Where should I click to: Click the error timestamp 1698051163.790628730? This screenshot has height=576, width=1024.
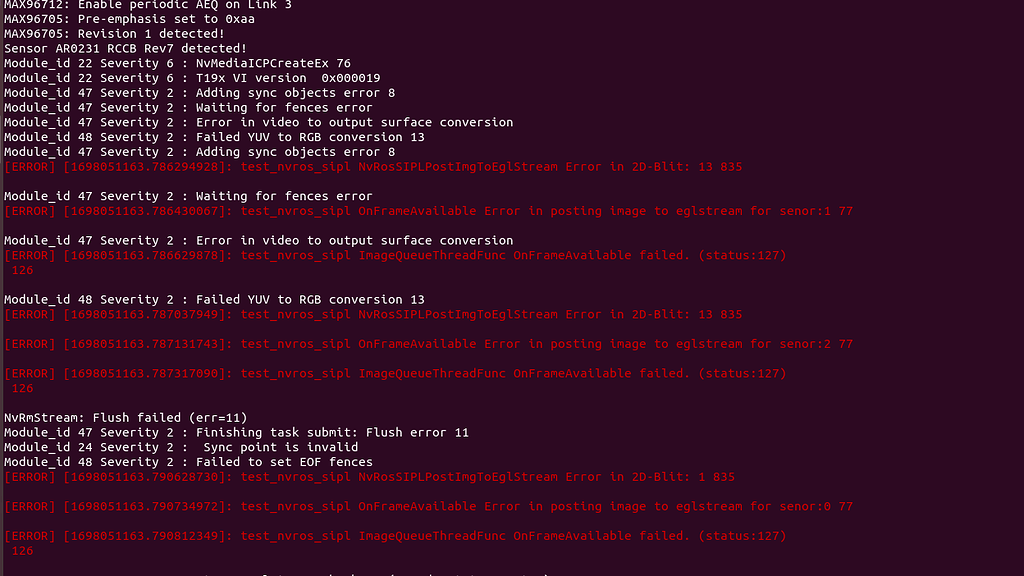[144, 477]
